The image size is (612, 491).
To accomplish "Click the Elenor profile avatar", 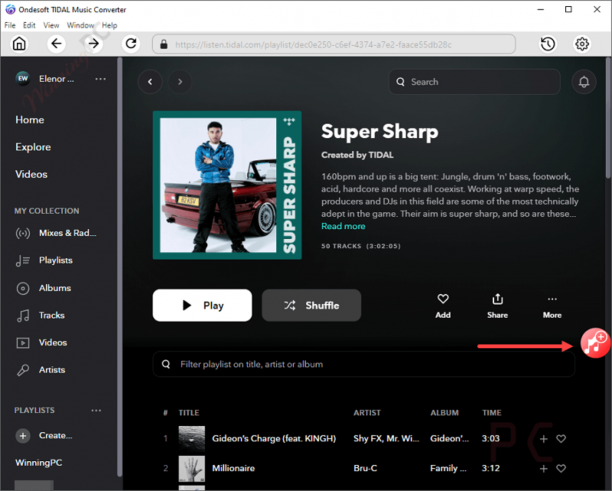I will 23,78.
